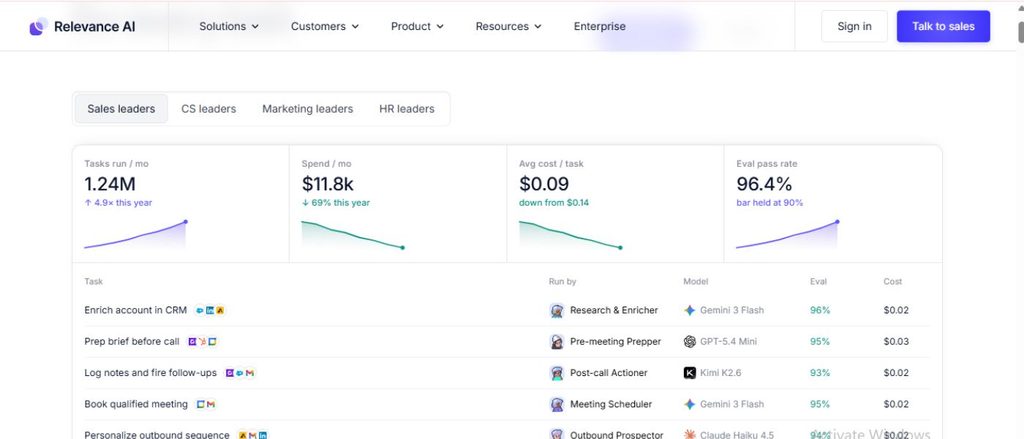This screenshot has width=1024, height=439.
Task: Click the Gmail icon in Book qualified meeting row
Action: 210,404
